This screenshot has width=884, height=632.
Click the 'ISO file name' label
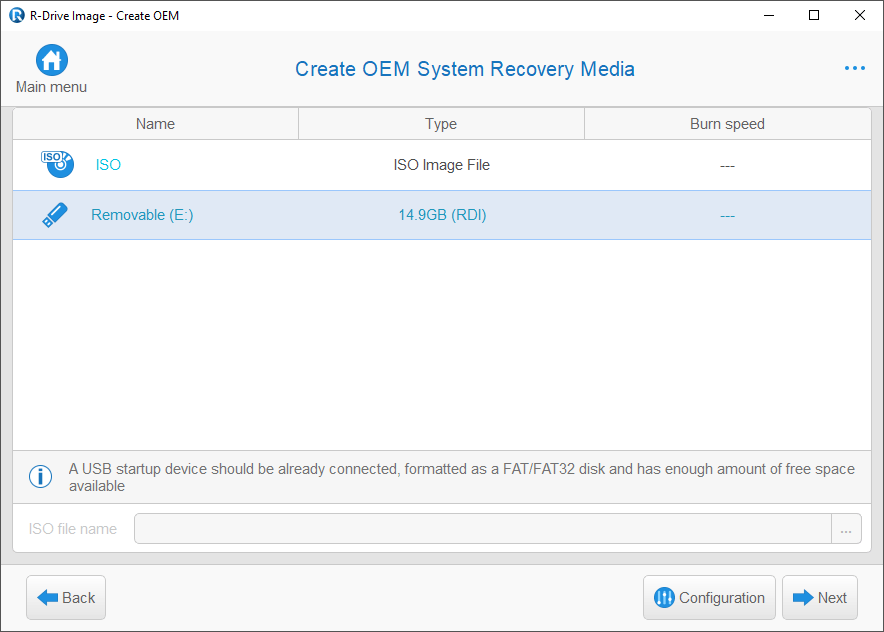click(73, 529)
